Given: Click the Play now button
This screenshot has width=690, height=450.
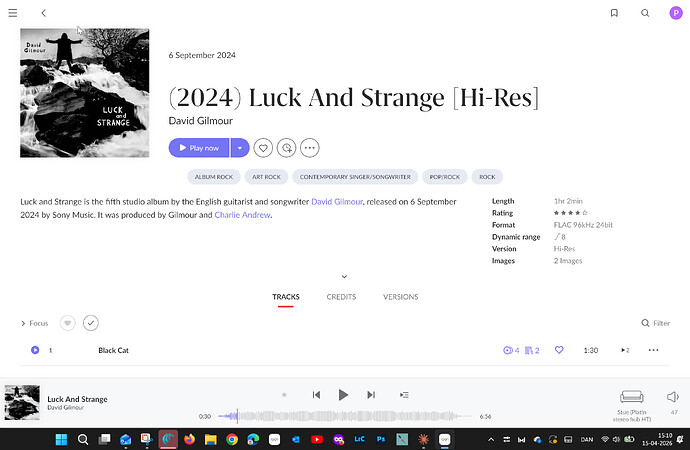Looking at the screenshot, I should [x=199, y=147].
